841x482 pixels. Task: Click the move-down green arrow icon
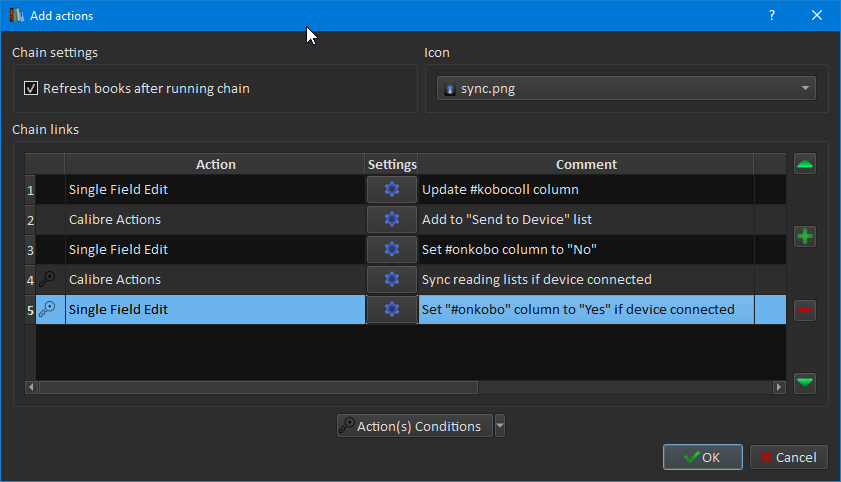pos(805,382)
